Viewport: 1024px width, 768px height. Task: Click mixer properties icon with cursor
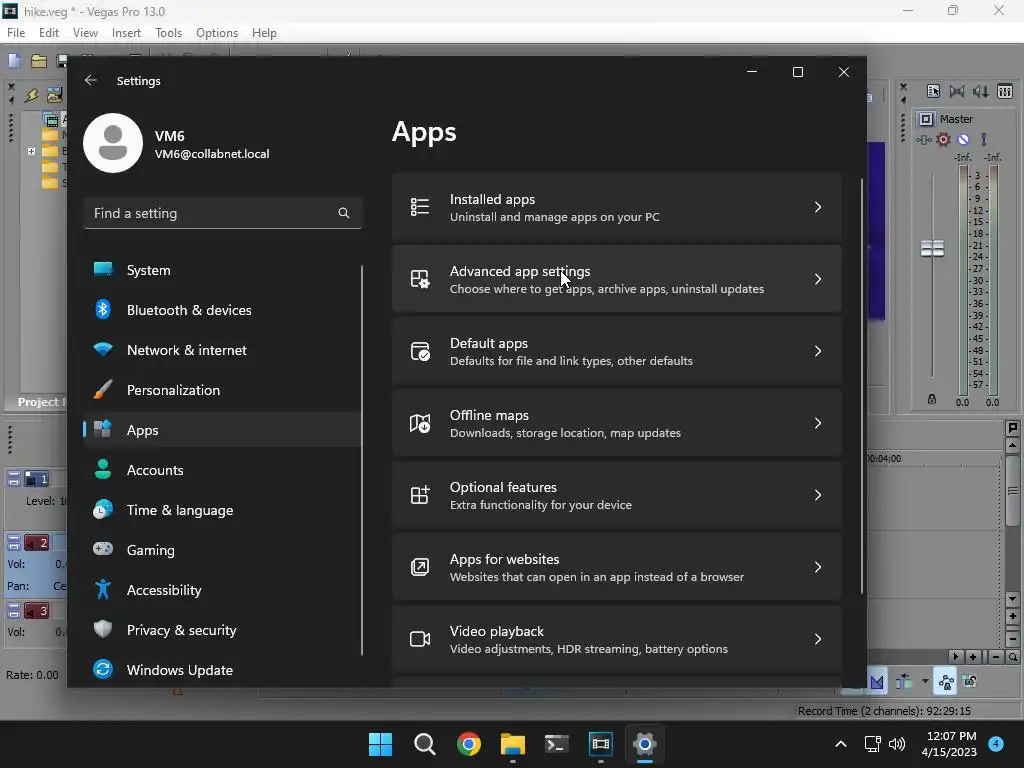coord(933,91)
